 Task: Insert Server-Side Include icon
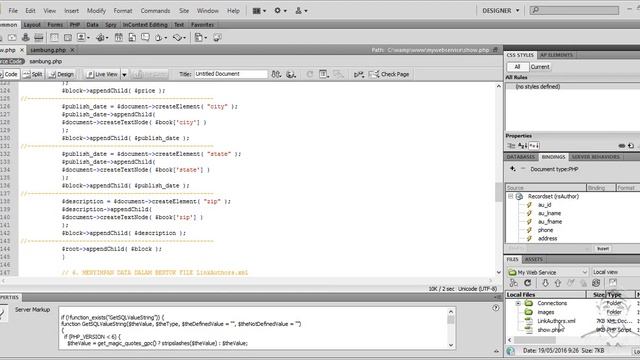point(132,38)
